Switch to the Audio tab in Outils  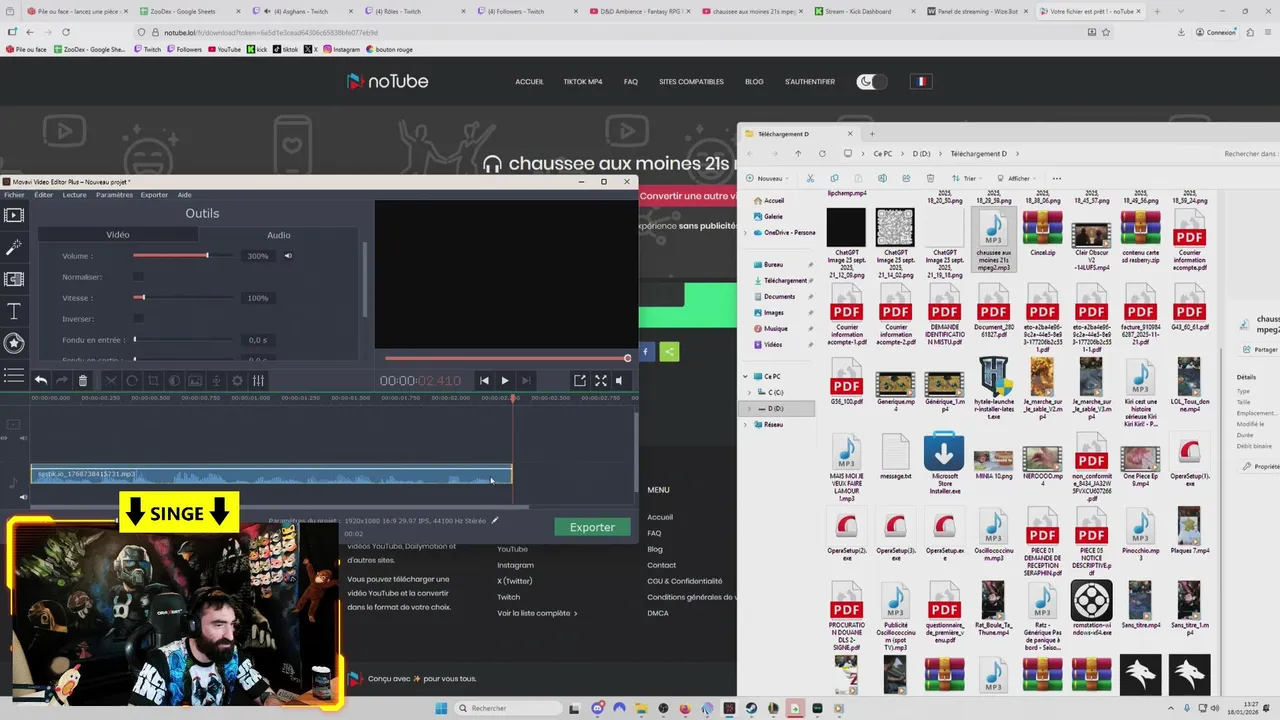[278, 235]
